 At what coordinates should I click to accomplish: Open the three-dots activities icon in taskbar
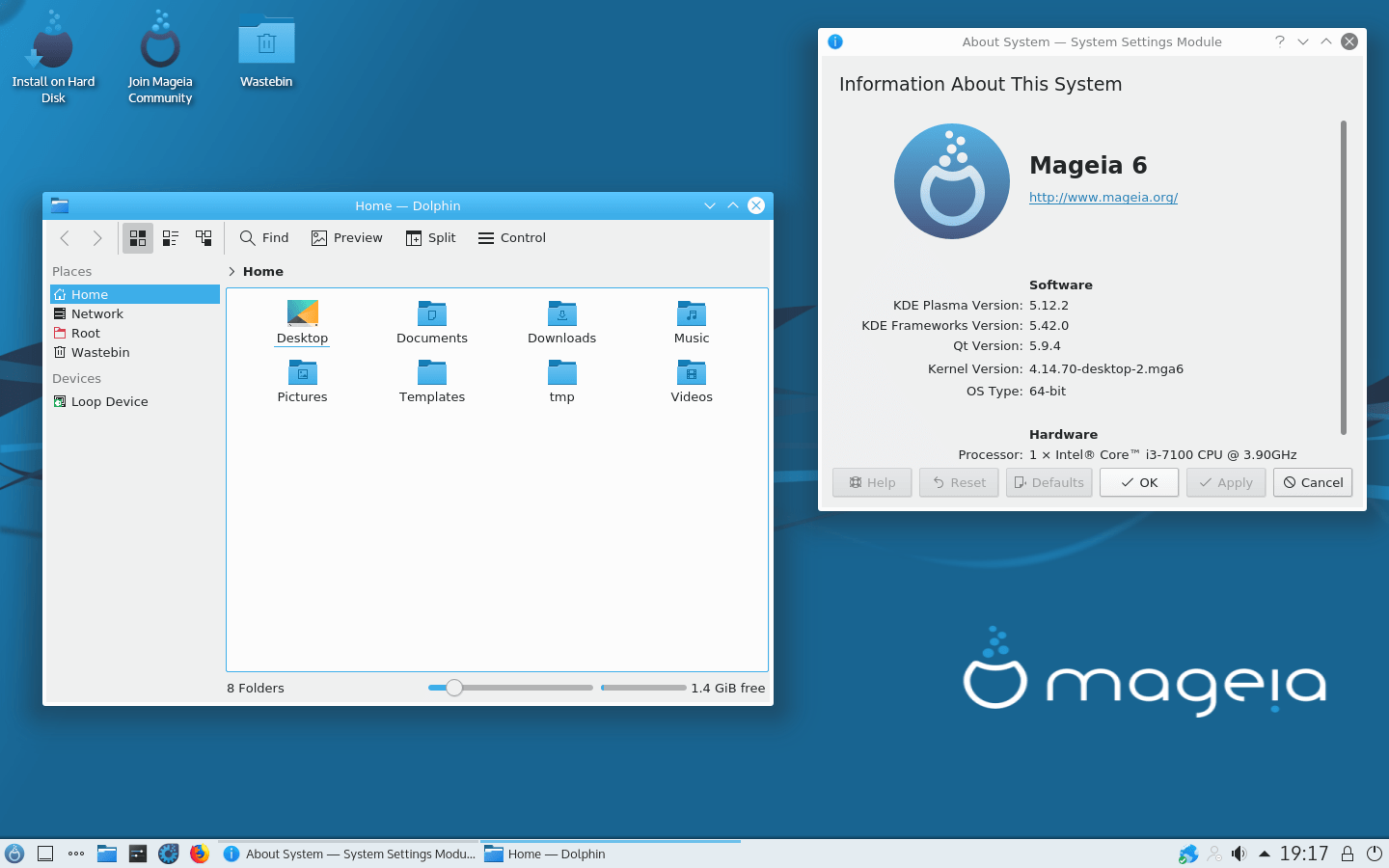[76, 854]
